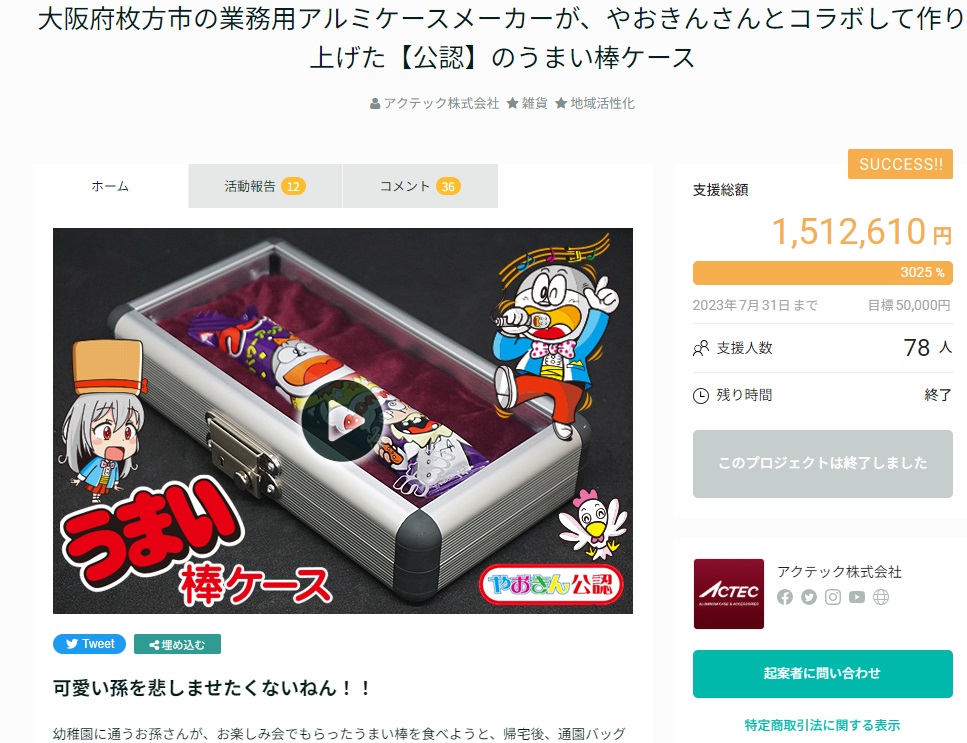Play the うまい棒ケース project video
This screenshot has height=743, width=967.
[342, 421]
